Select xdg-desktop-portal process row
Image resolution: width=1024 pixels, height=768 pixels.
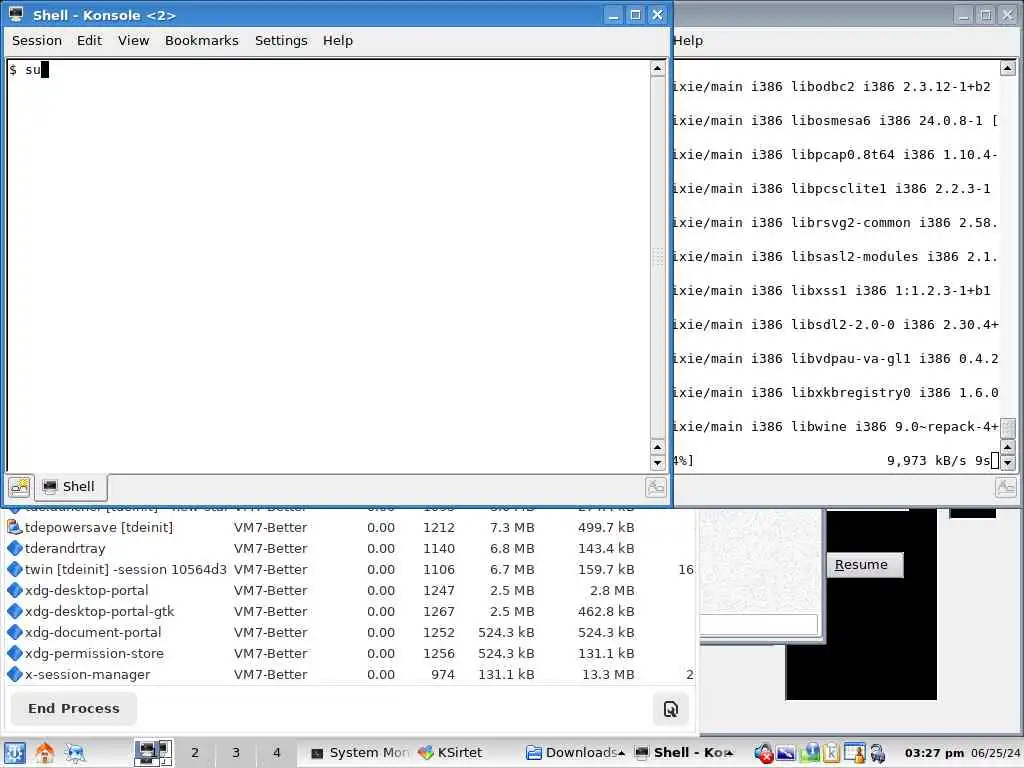point(349,590)
